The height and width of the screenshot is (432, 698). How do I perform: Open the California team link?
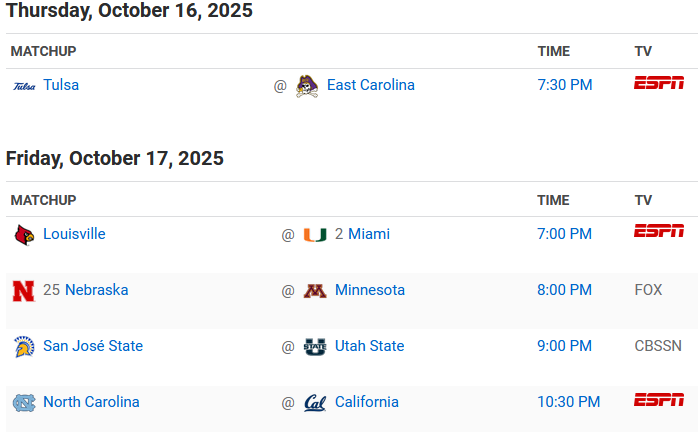click(366, 402)
